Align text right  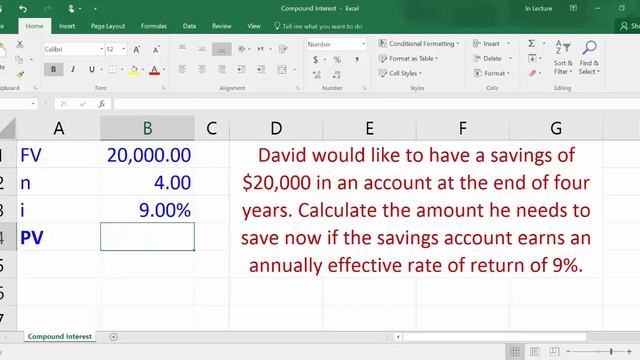pyautogui.click(x=222, y=69)
